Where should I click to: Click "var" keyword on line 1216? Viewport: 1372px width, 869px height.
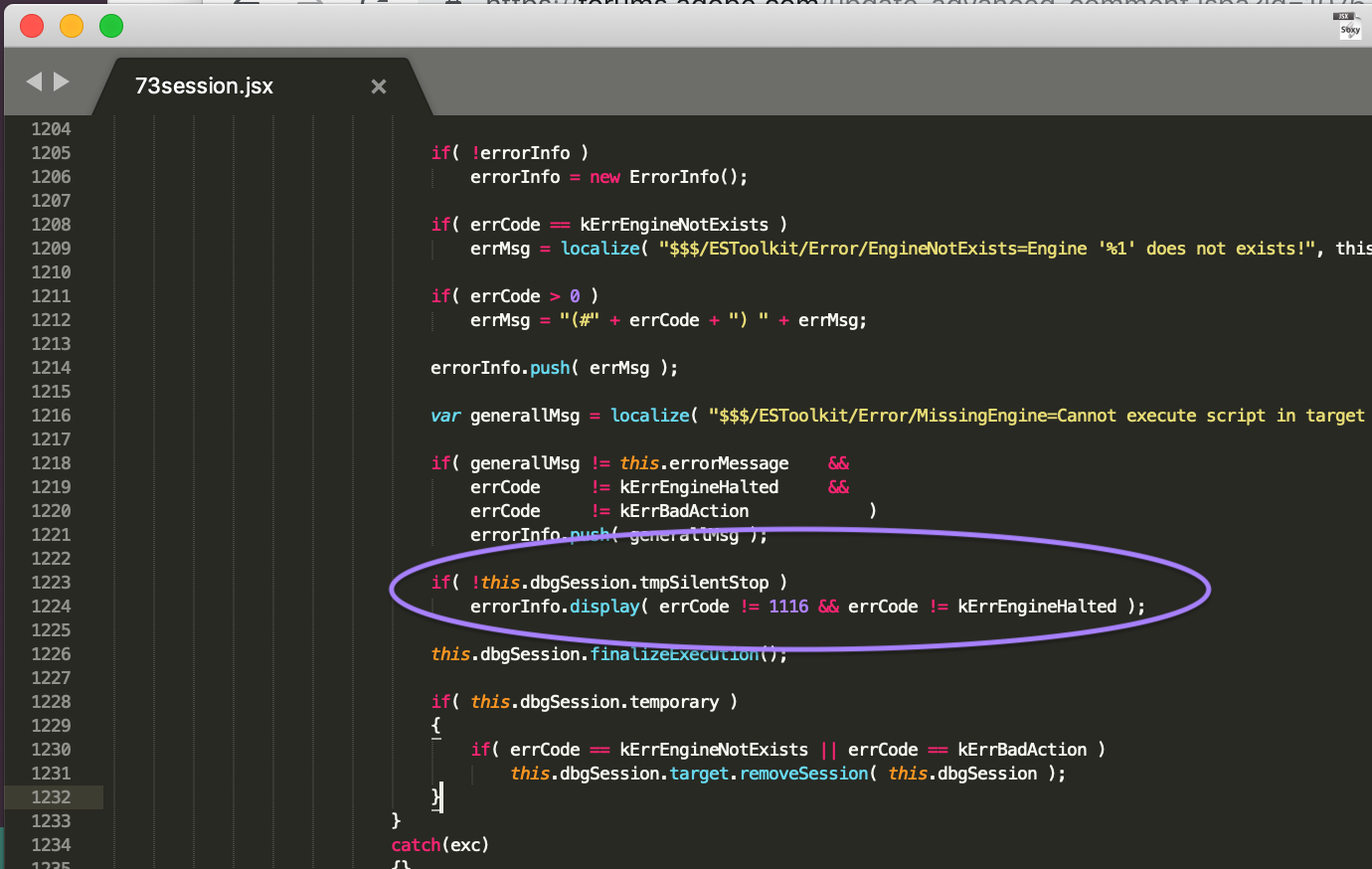(x=445, y=416)
